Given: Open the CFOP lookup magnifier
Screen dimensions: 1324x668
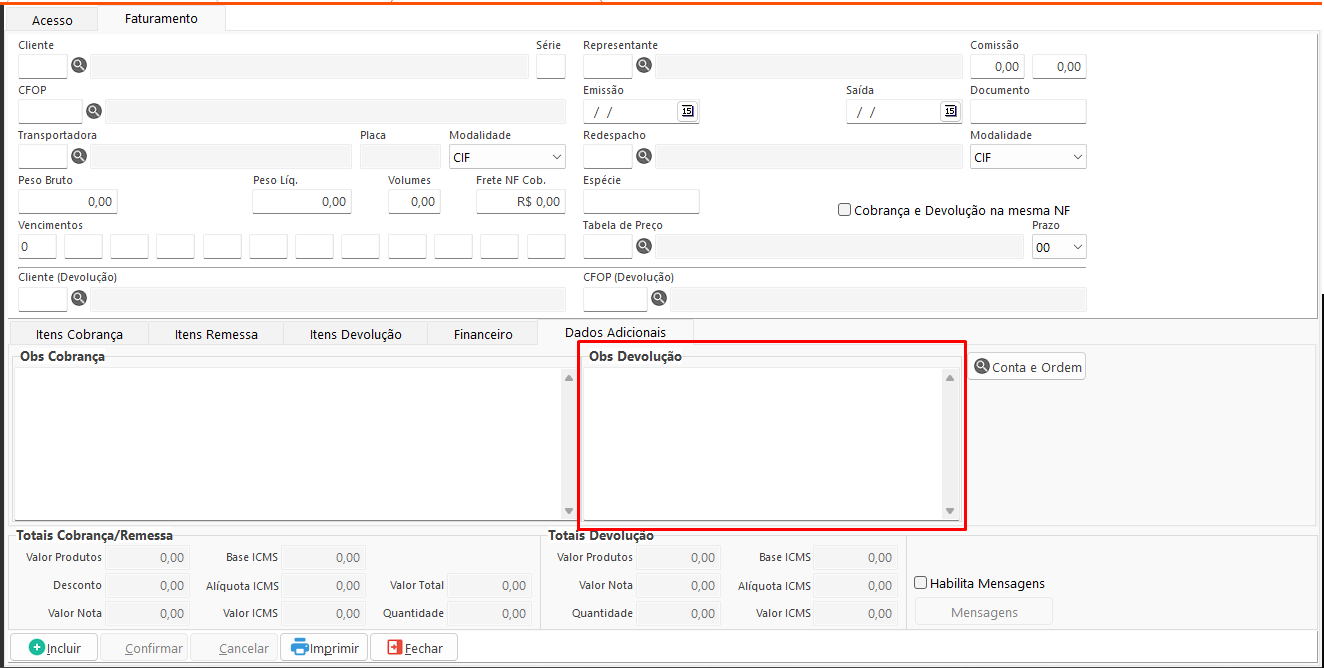Looking at the screenshot, I should tap(94, 111).
